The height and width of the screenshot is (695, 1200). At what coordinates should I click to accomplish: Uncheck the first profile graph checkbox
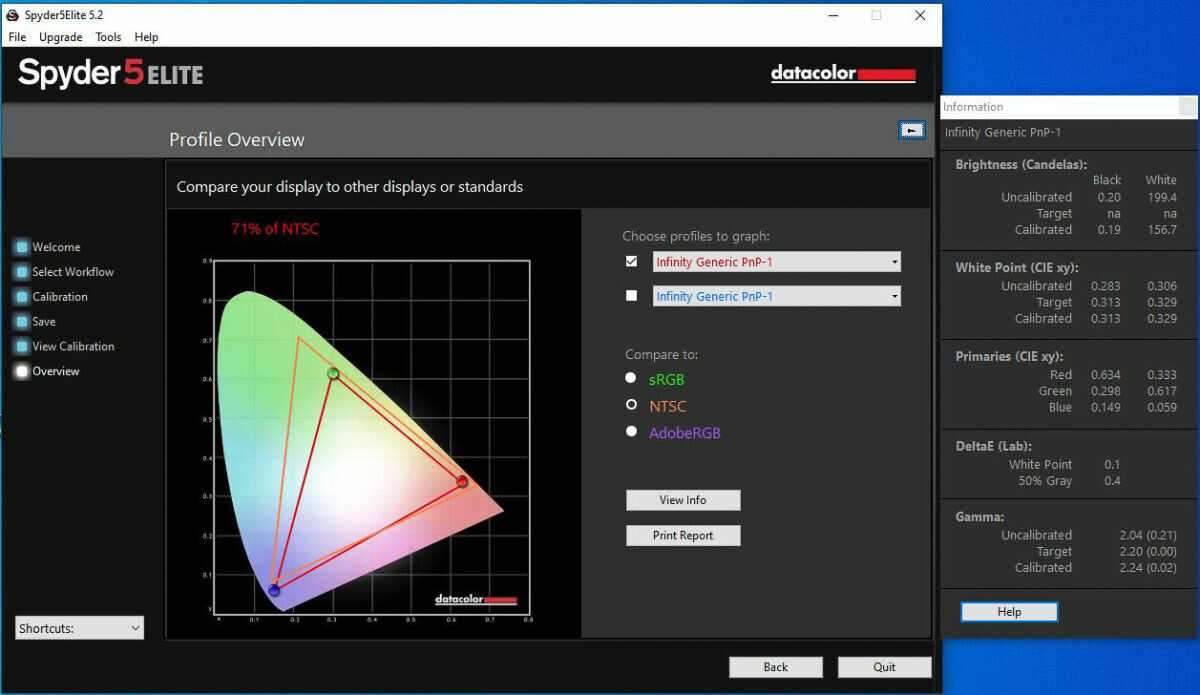pyautogui.click(x=631, y=262)
